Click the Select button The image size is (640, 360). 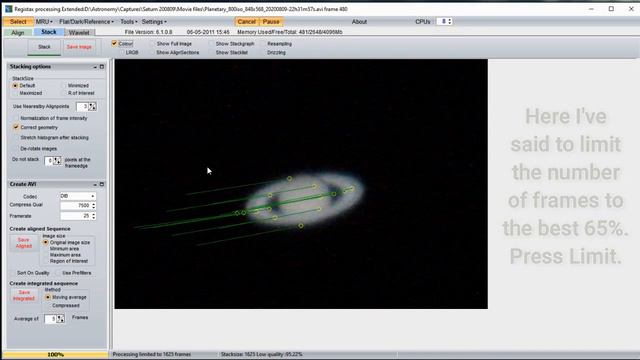[x=18, y=22]
